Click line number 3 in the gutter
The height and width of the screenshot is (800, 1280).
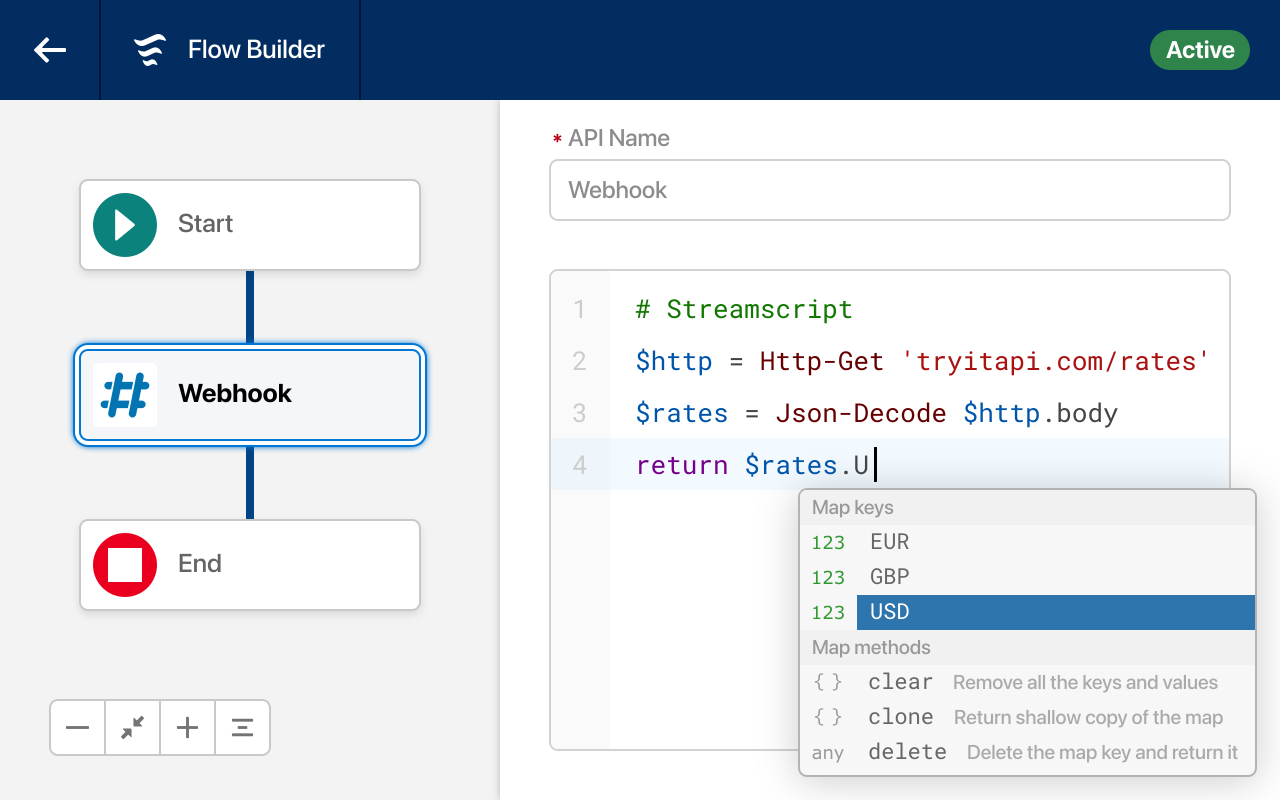coord(579,413)
